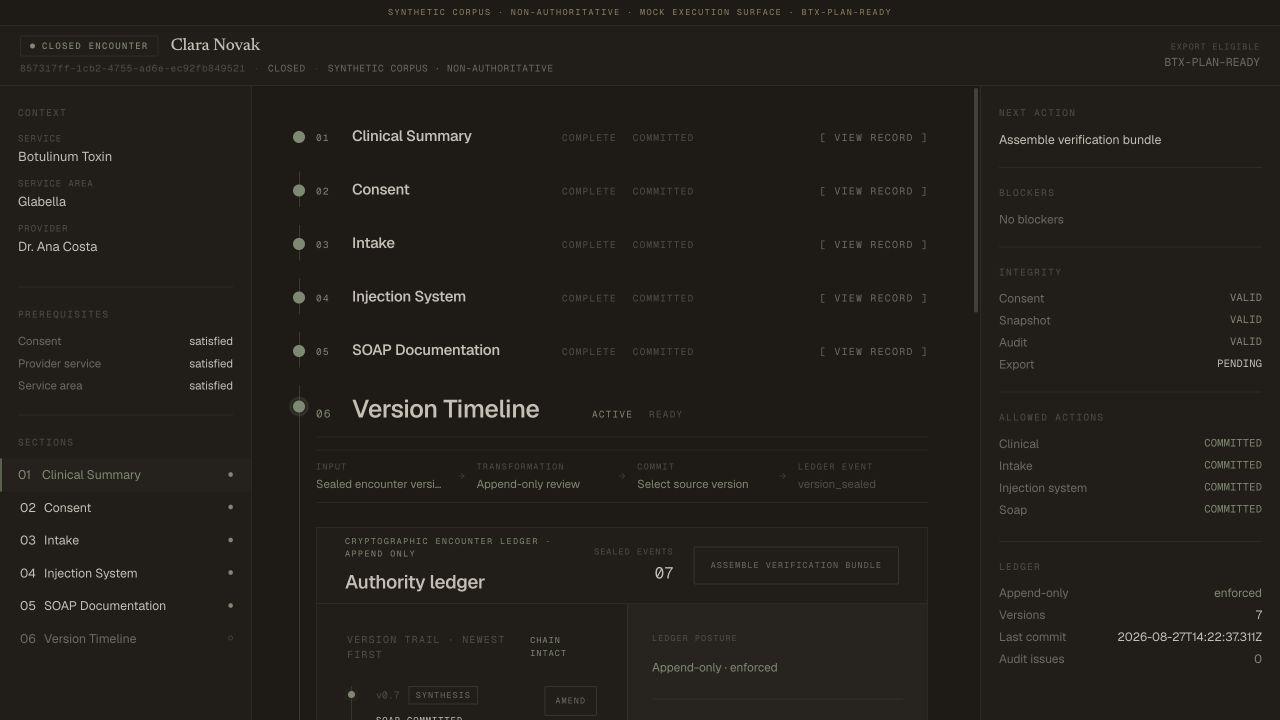Click the v0.7 version trail marker
Viewport: 1280px width, 720px height.
351,694
